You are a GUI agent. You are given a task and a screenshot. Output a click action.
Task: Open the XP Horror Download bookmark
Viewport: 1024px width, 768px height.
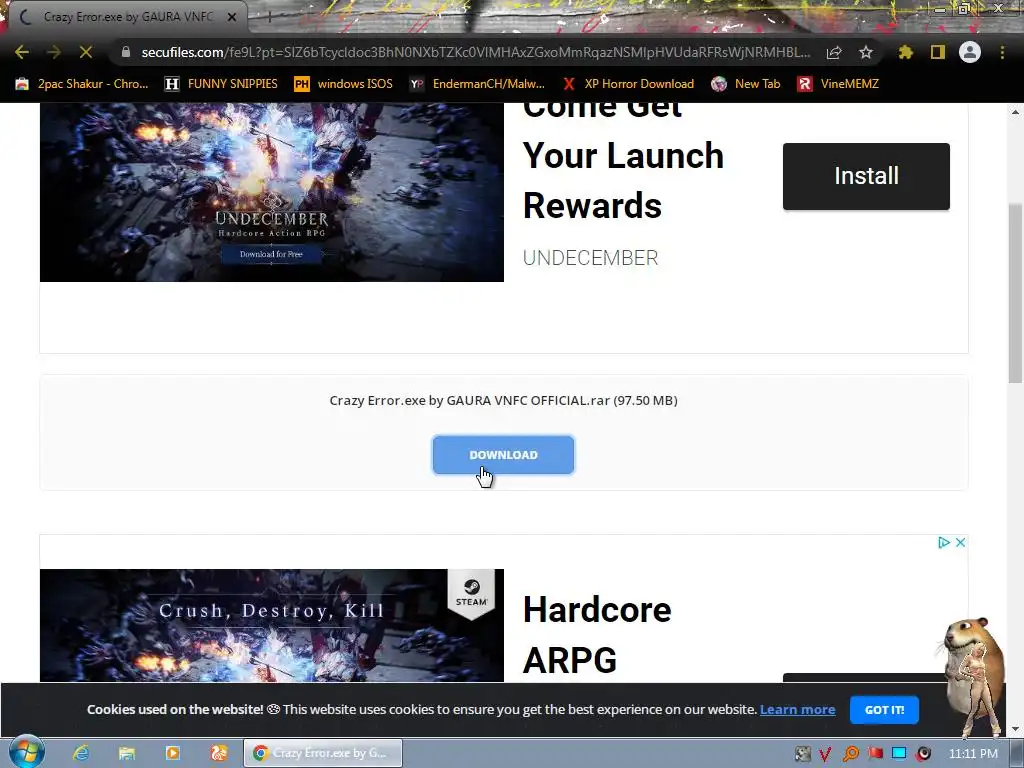tap(628, 84)
